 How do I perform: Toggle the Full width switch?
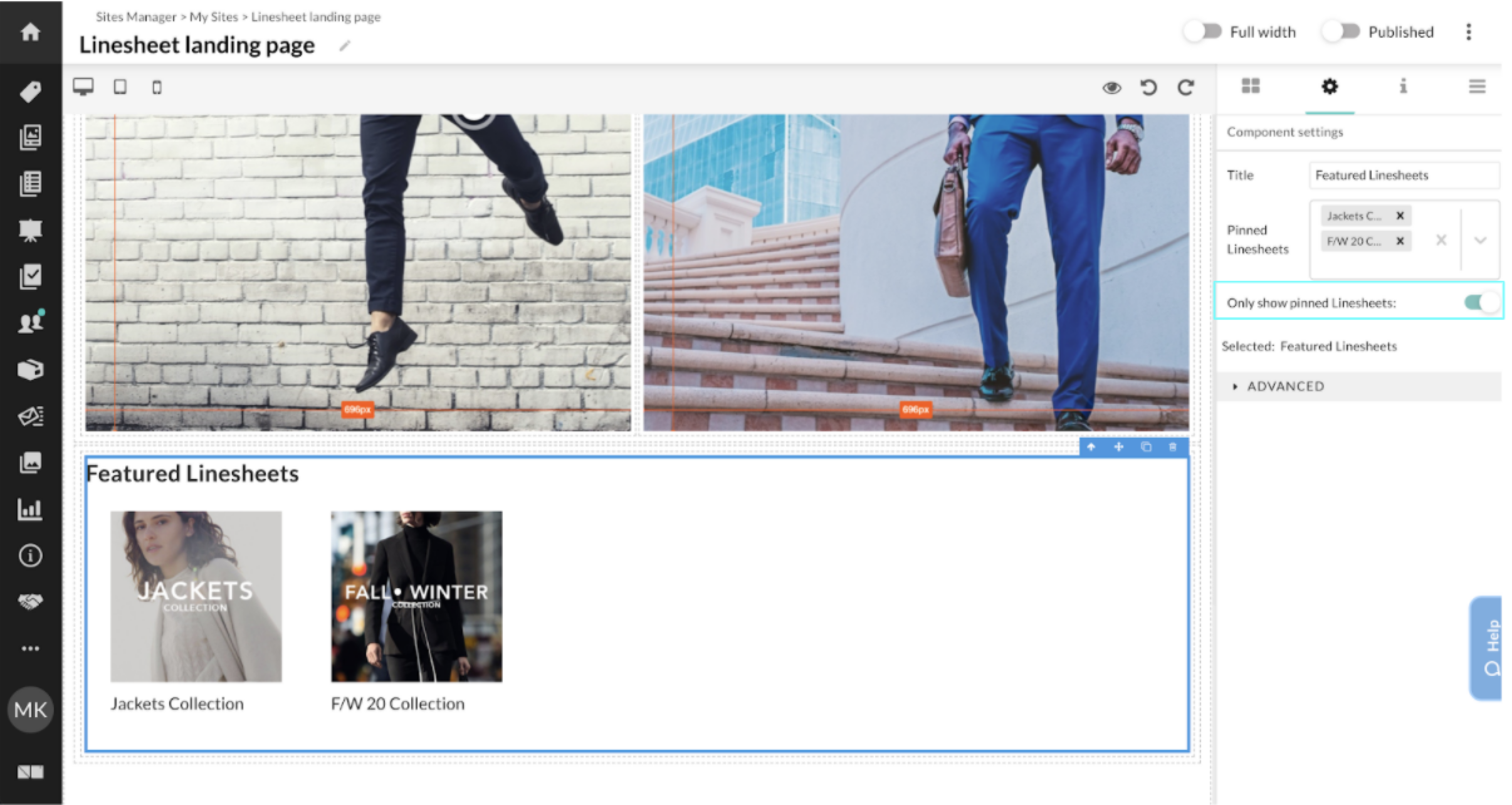(1203, 31)
